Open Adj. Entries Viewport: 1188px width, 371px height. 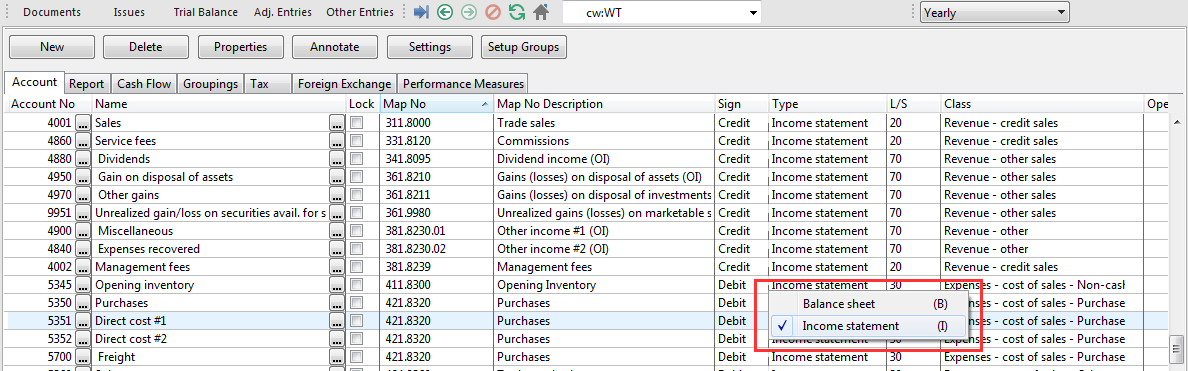click(x=283, y=12)
